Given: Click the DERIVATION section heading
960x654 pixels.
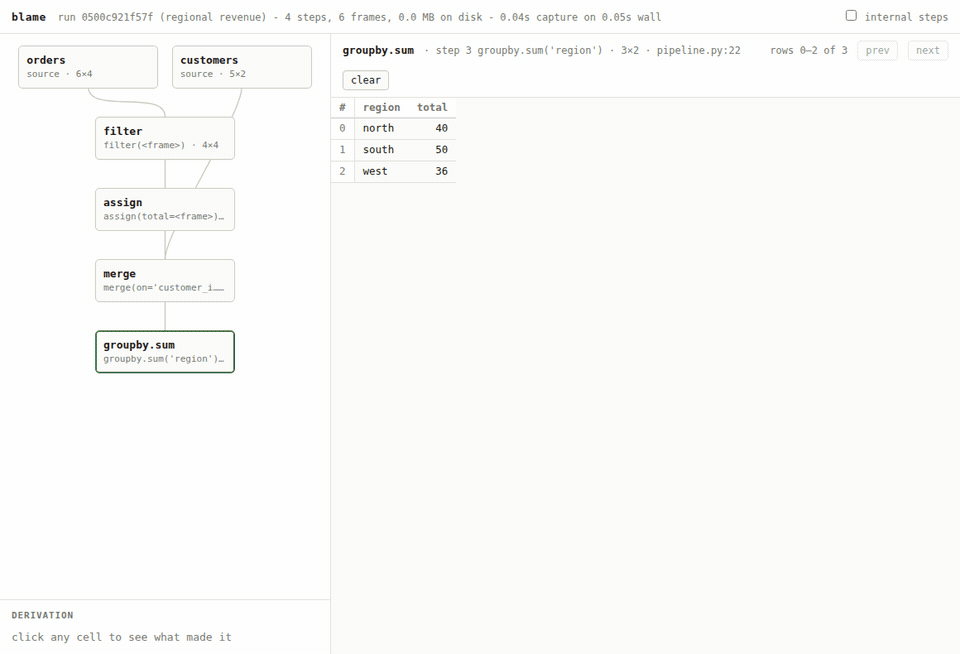Looking at the screenshot, I should tap(42, 615).
